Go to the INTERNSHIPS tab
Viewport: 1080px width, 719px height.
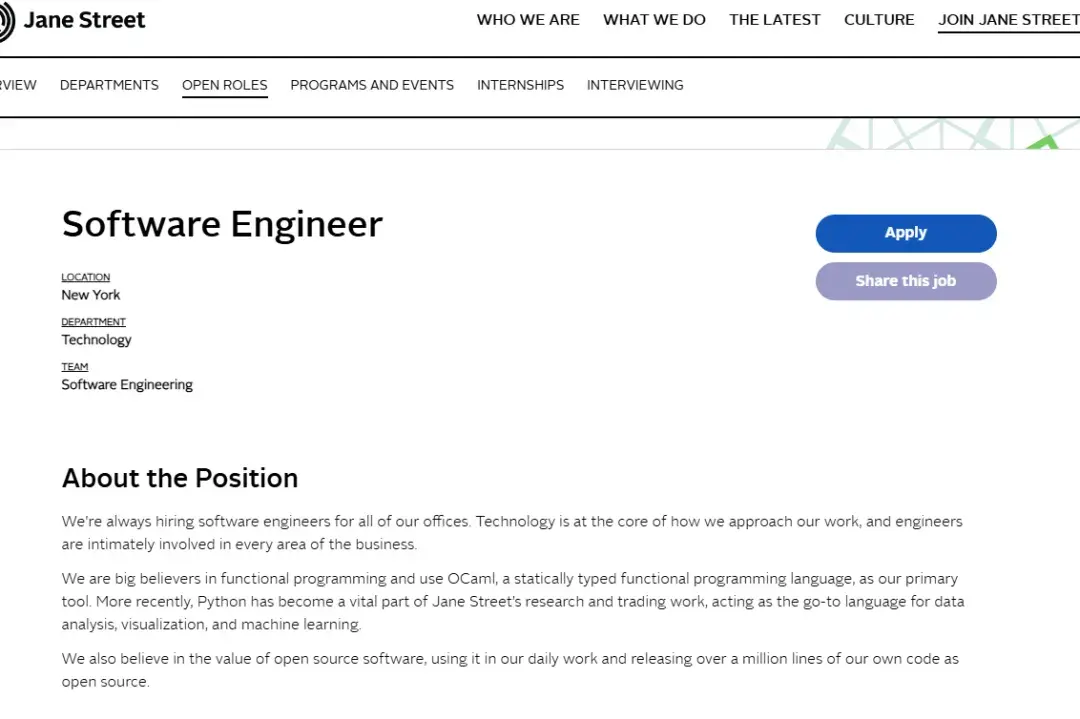(520, 85)
